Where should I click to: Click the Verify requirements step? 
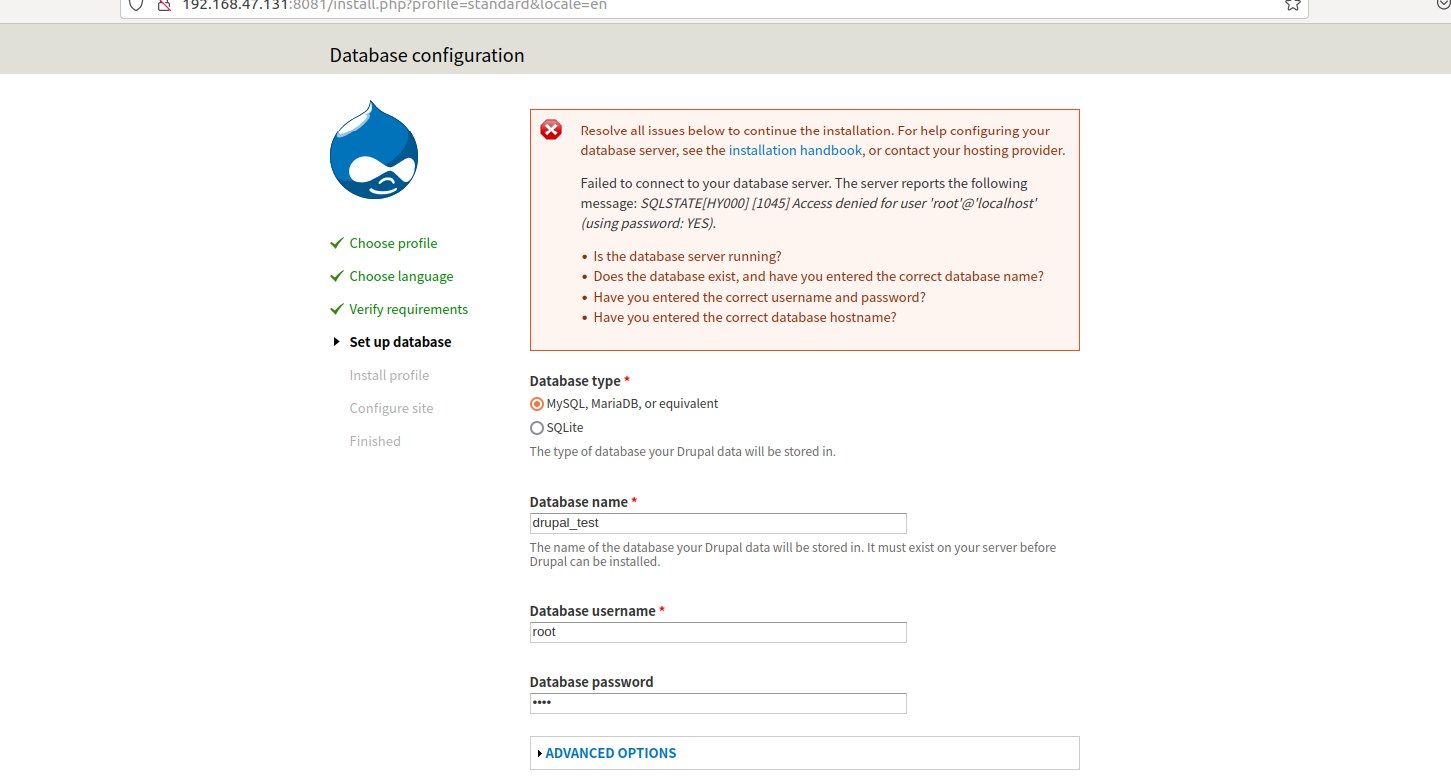click(408, 309)
